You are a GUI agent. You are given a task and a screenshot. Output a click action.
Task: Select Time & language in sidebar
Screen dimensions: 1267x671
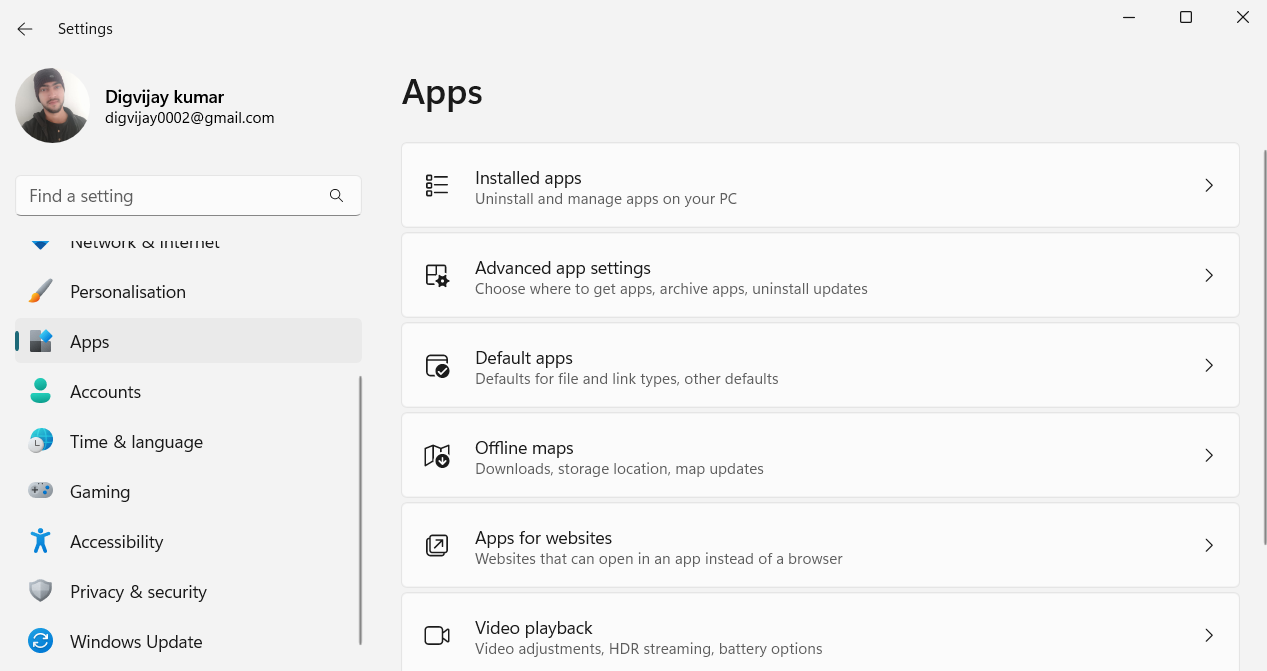point(136,441)
